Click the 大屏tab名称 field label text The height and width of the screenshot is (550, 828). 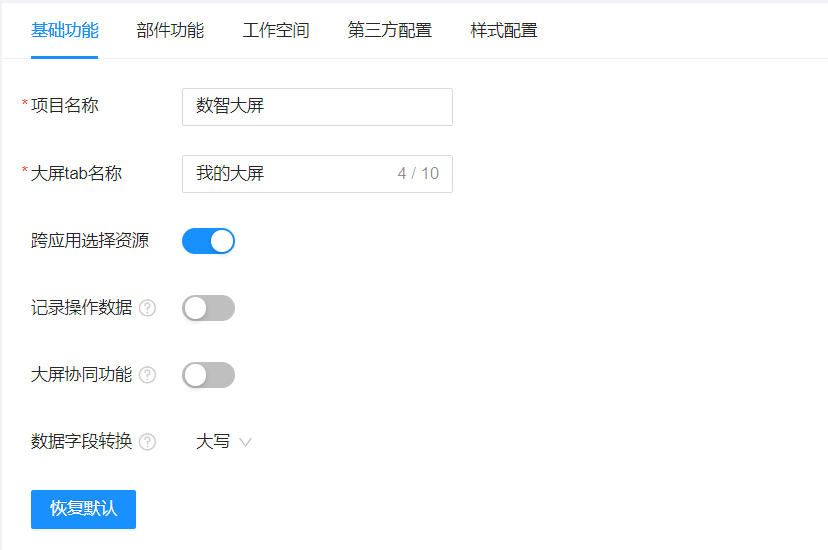point(76,173)
